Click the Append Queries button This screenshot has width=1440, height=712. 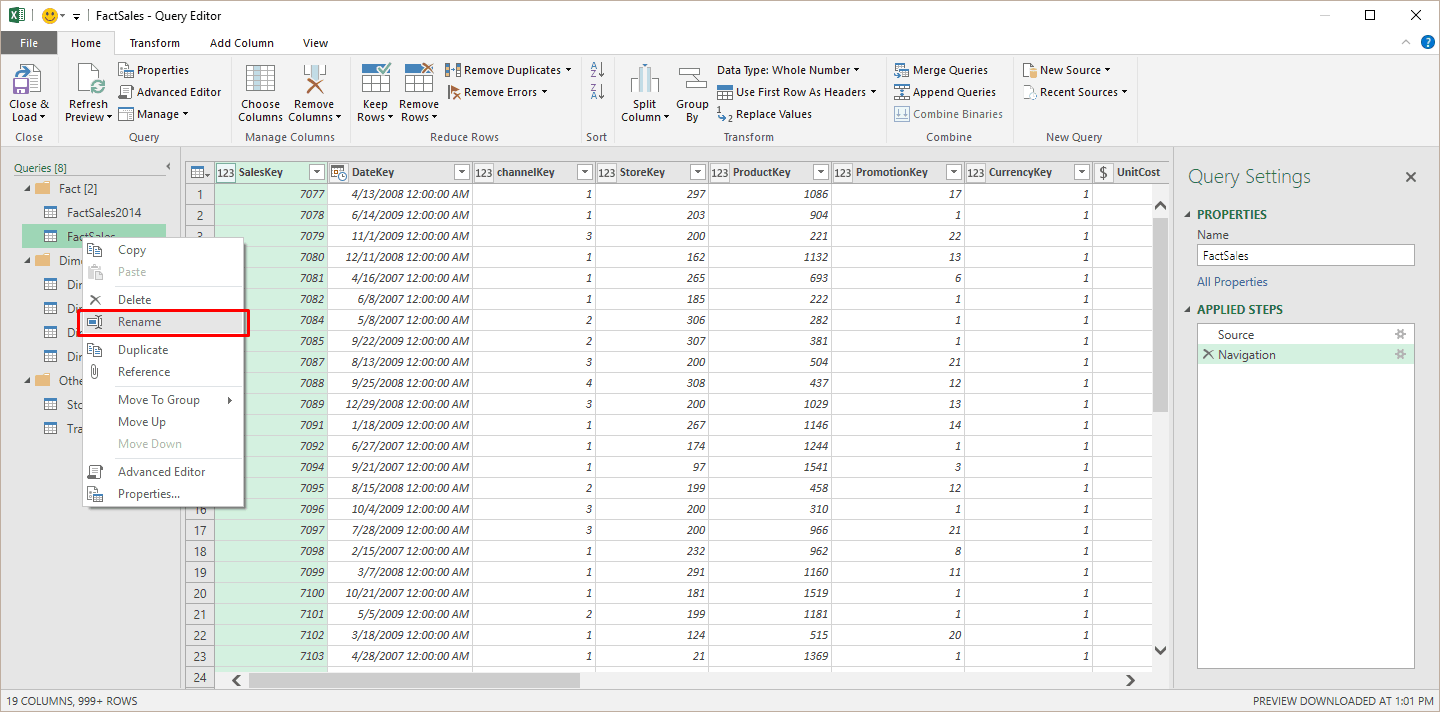[x=945, y=92]
